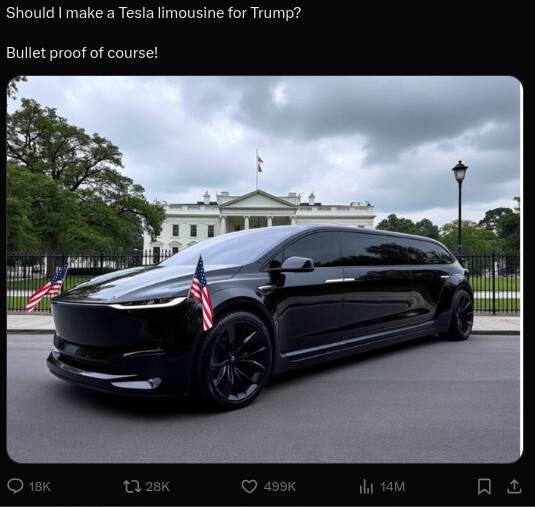Click the limousine's side mirror
This screenshot has width=535, height=507.
tap(297, 264)
